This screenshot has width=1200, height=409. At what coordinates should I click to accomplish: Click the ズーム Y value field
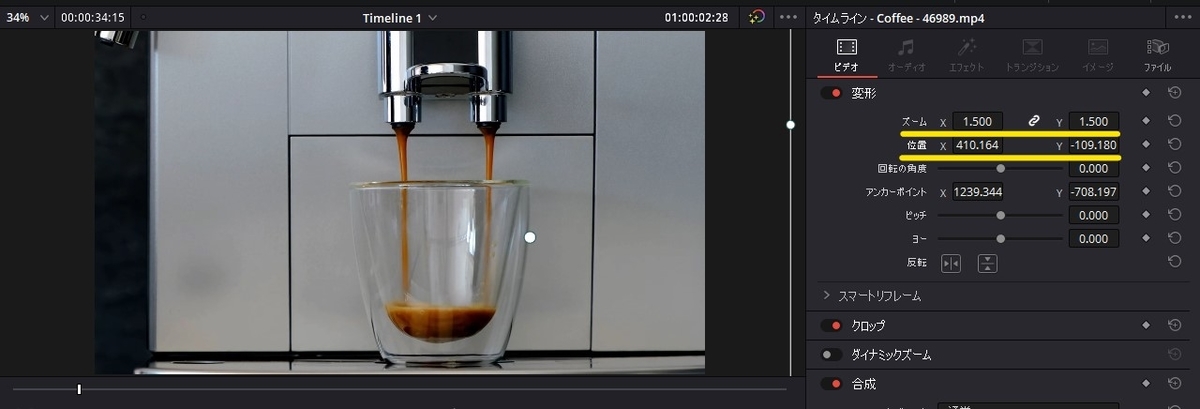point(1093,121)
